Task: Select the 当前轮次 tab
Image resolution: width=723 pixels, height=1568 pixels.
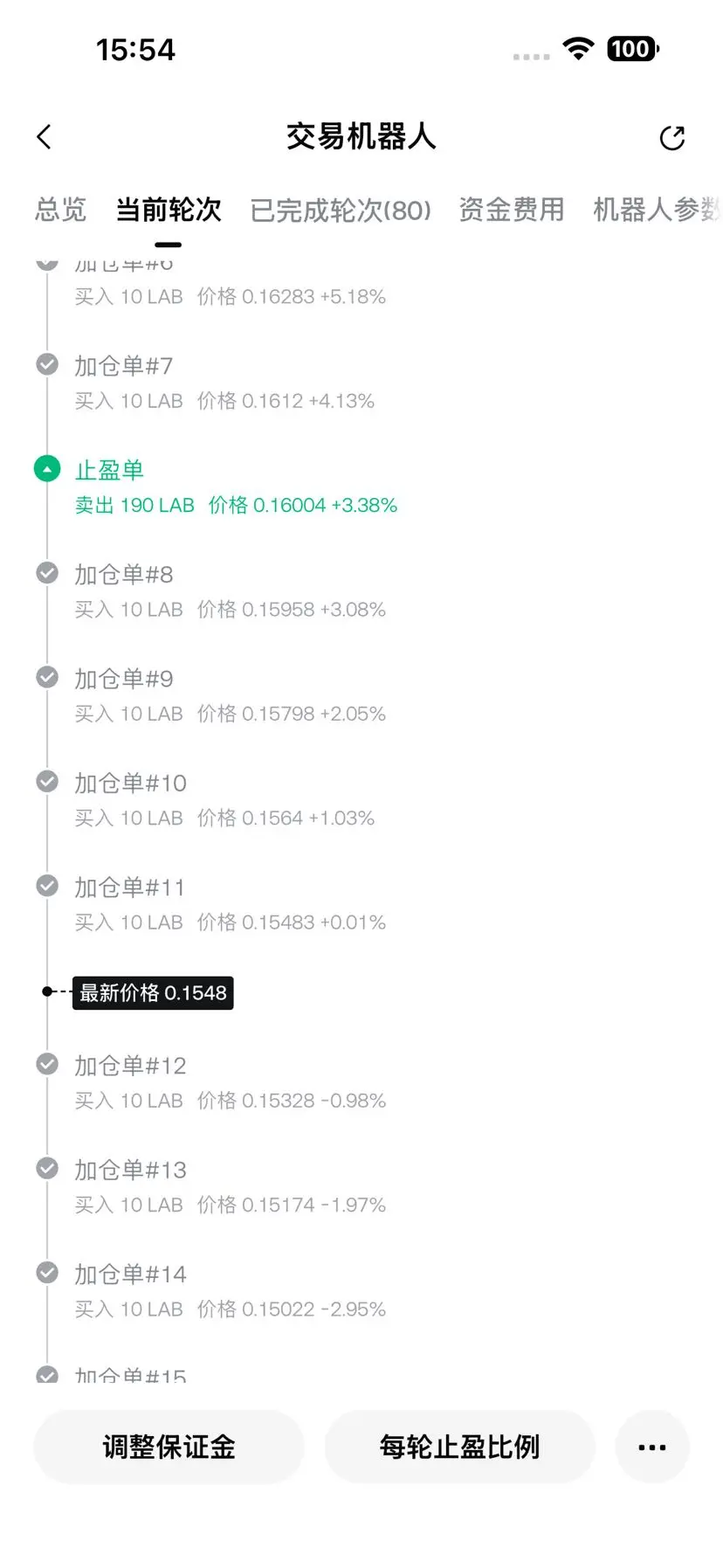Action: pyautogui.click(x=169, y=210)
